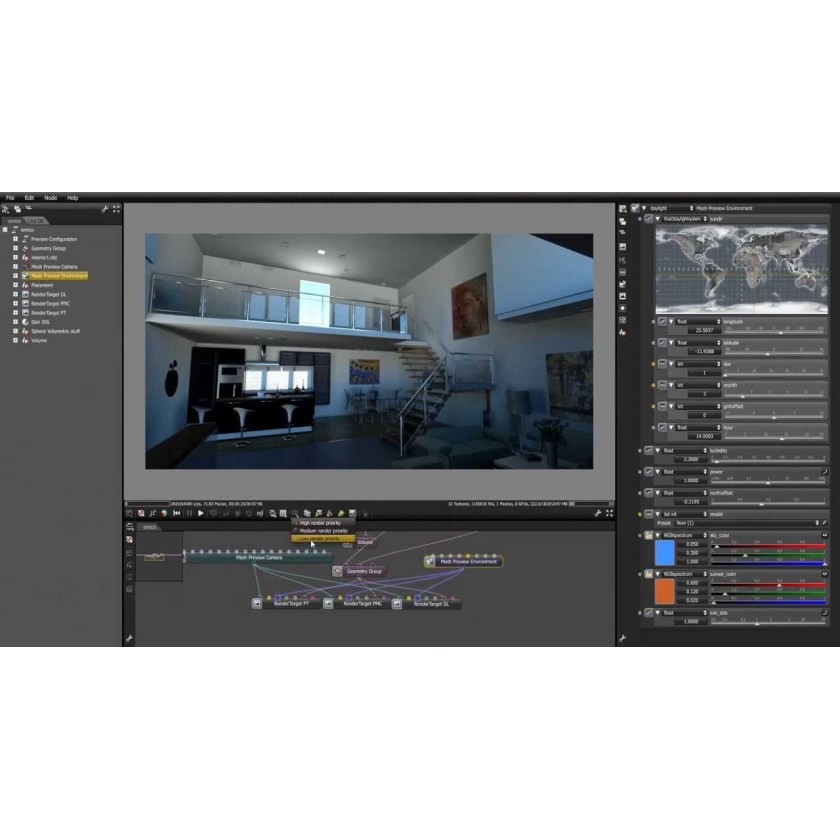Click the wrench icon at the inspector bottom
840x840 pixels.
point(622,638)
